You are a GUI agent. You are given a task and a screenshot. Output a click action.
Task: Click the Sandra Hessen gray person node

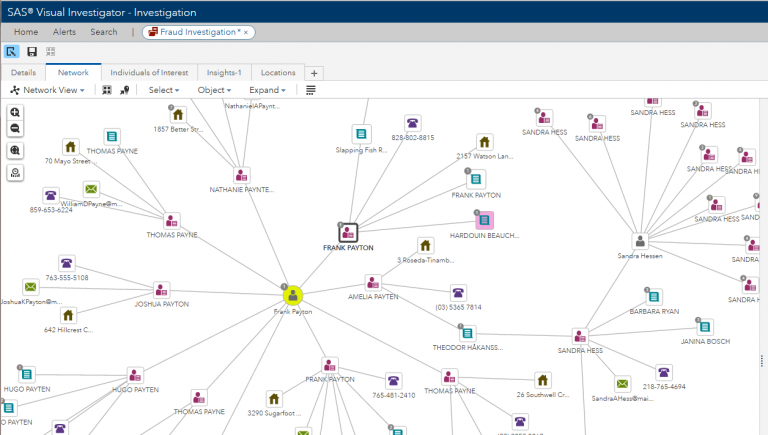640,240
